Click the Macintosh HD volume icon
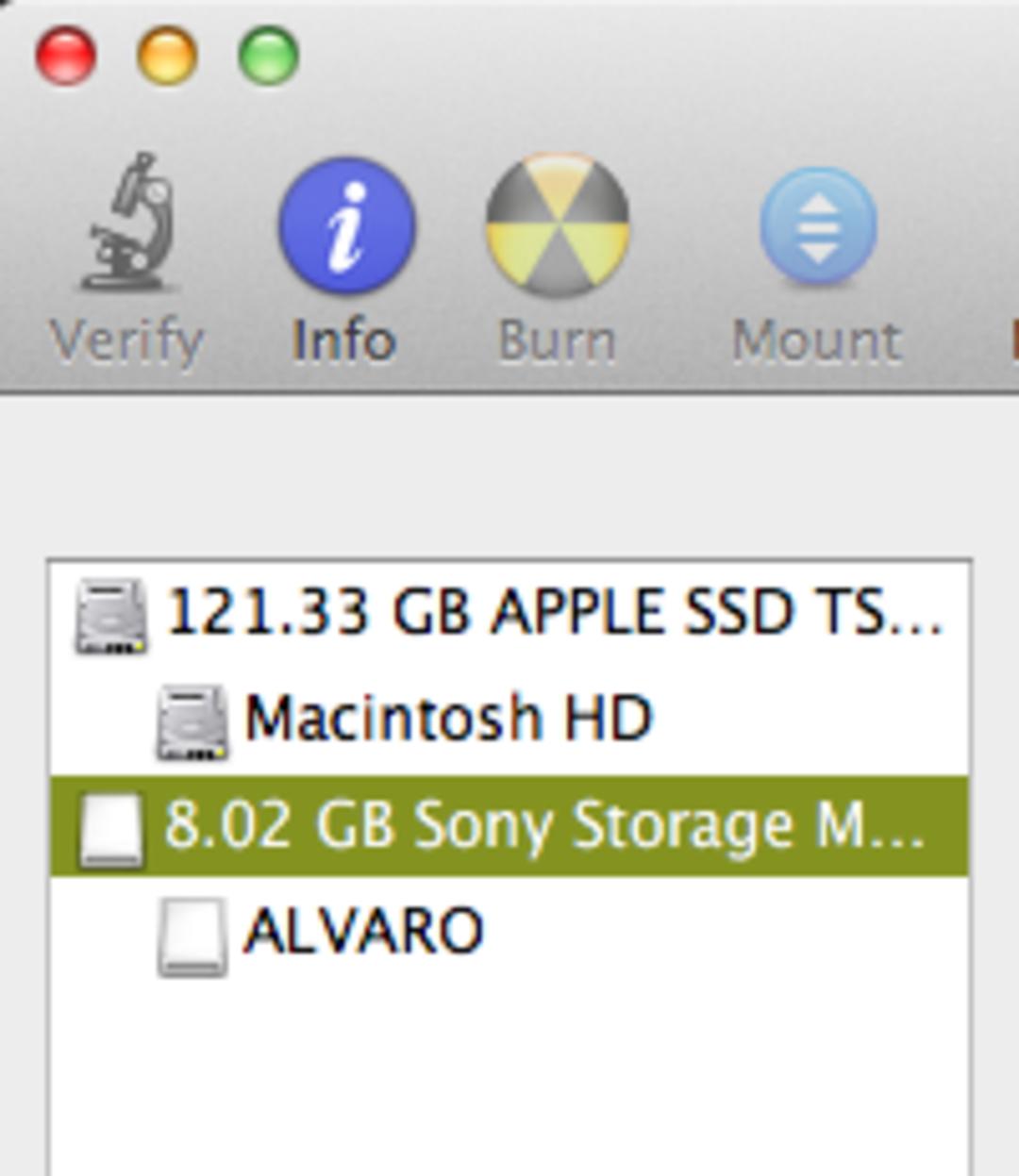This screenshot has width=1019, height=1176. tap(192, 722)
